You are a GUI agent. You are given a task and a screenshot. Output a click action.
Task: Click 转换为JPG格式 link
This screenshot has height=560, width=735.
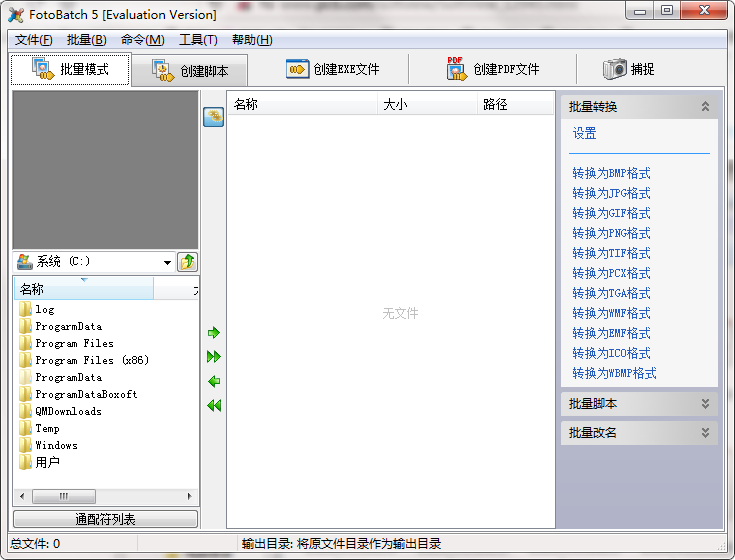pos(611,193)
